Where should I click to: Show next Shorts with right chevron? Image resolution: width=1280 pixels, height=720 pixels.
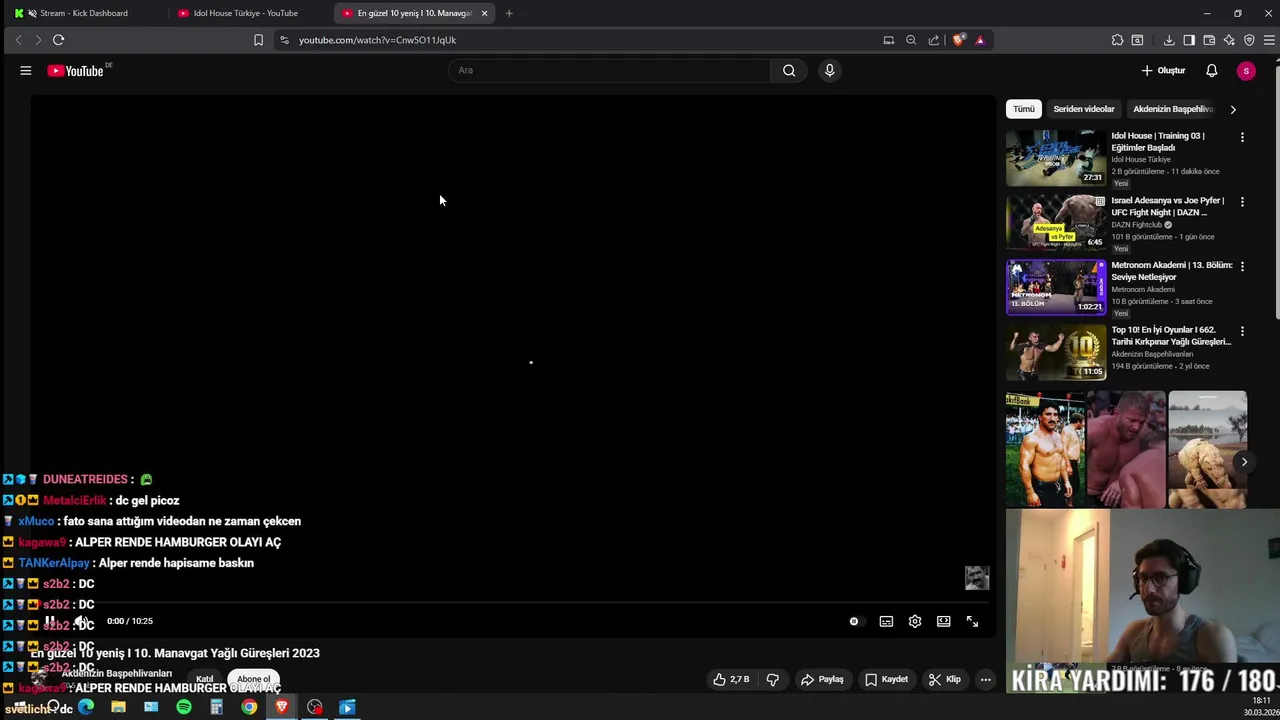(x=1244, y=462)
